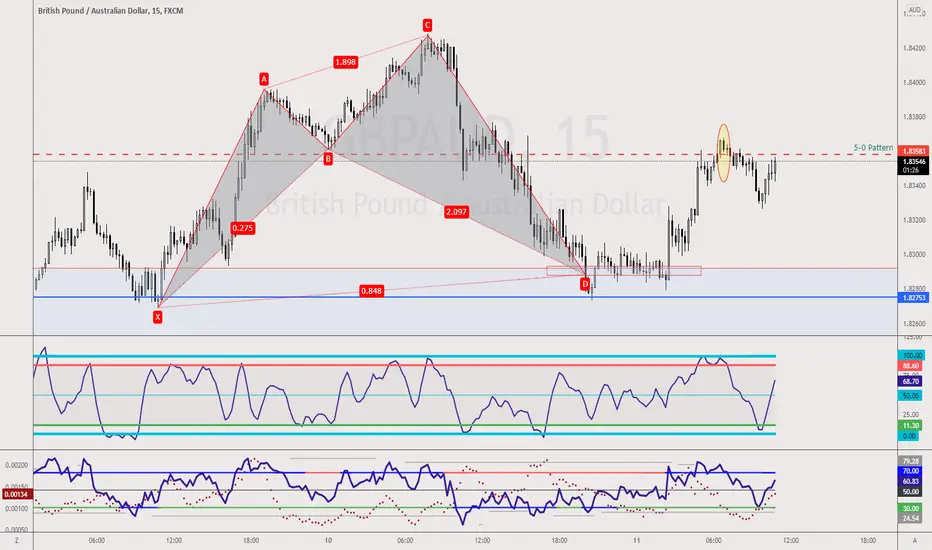Click blue lower indicator label '70.00'
Screen dimensions: 932x550
pyautogui.click(x=911, y=471)
